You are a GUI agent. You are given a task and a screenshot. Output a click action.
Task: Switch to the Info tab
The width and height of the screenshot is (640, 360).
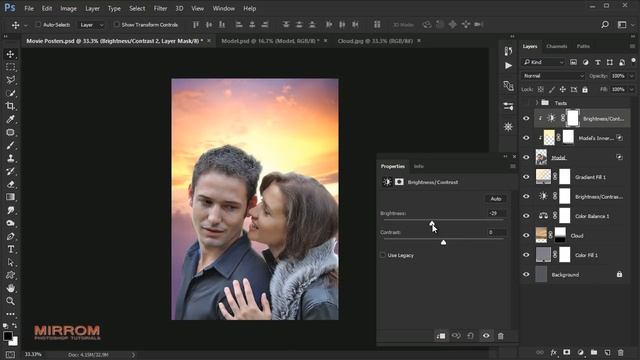point(418,166)
